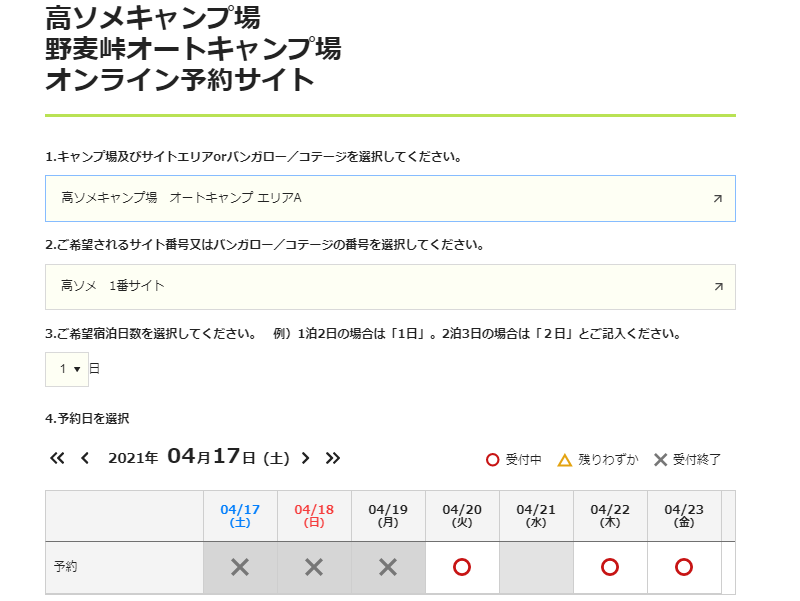The image size is (800, 601).
Task: Open the stay nights dropdown showing 1
Action: [67, 369]
